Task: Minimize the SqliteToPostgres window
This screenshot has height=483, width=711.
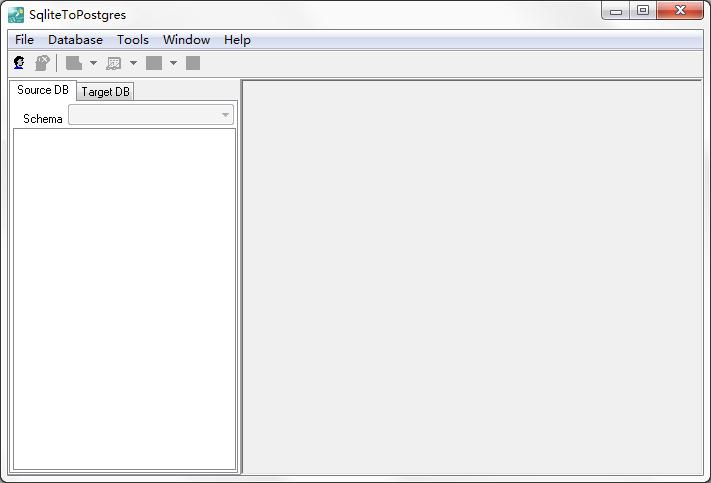Action: click(616, 11)
